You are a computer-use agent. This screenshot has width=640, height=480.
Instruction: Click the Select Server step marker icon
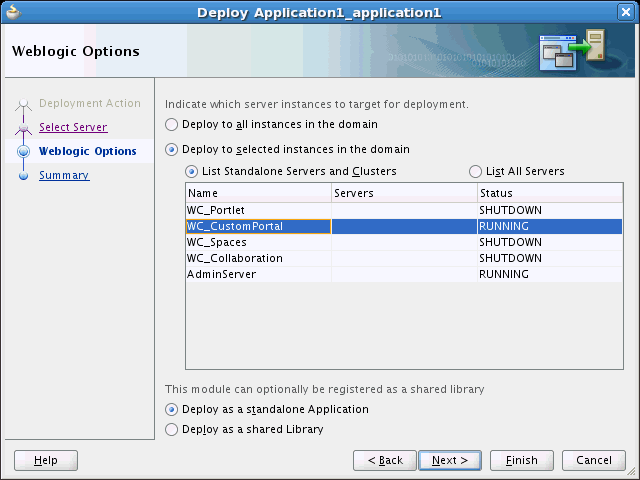(23, 128)
